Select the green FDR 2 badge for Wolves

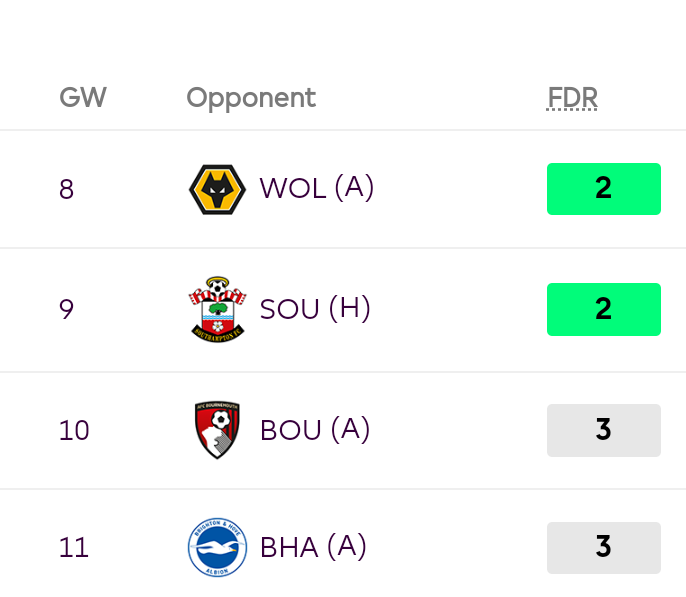604,189
